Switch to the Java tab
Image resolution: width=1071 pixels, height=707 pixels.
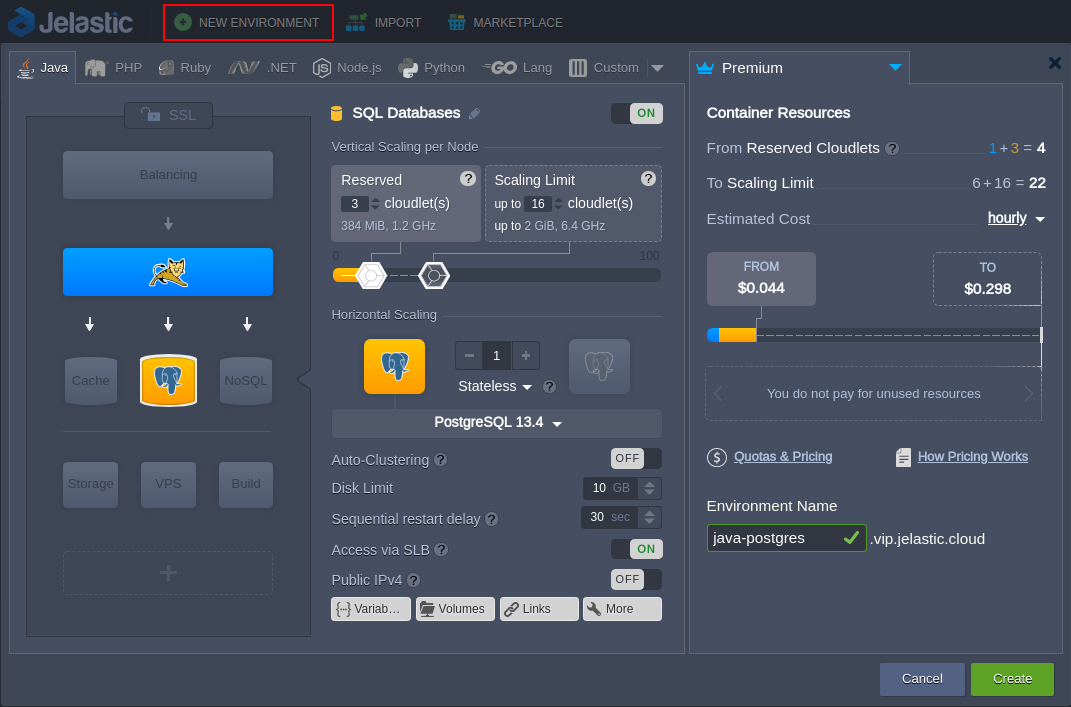43,68
